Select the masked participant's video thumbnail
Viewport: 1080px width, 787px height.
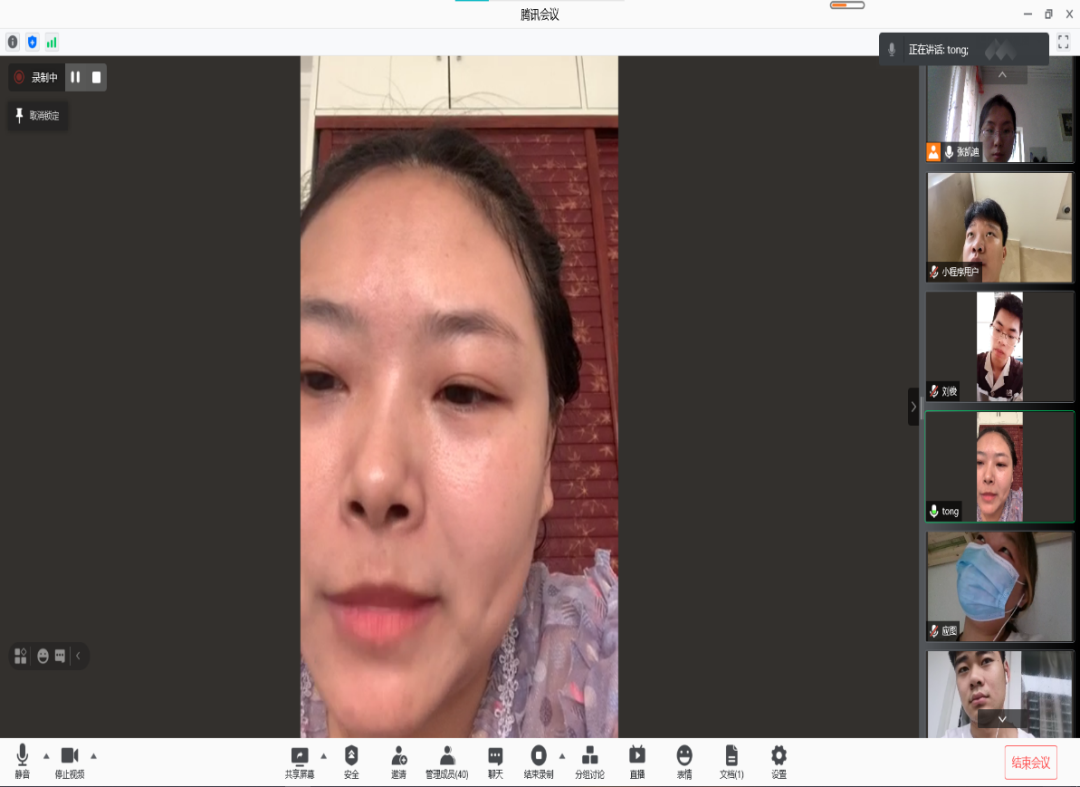[999, 586]
